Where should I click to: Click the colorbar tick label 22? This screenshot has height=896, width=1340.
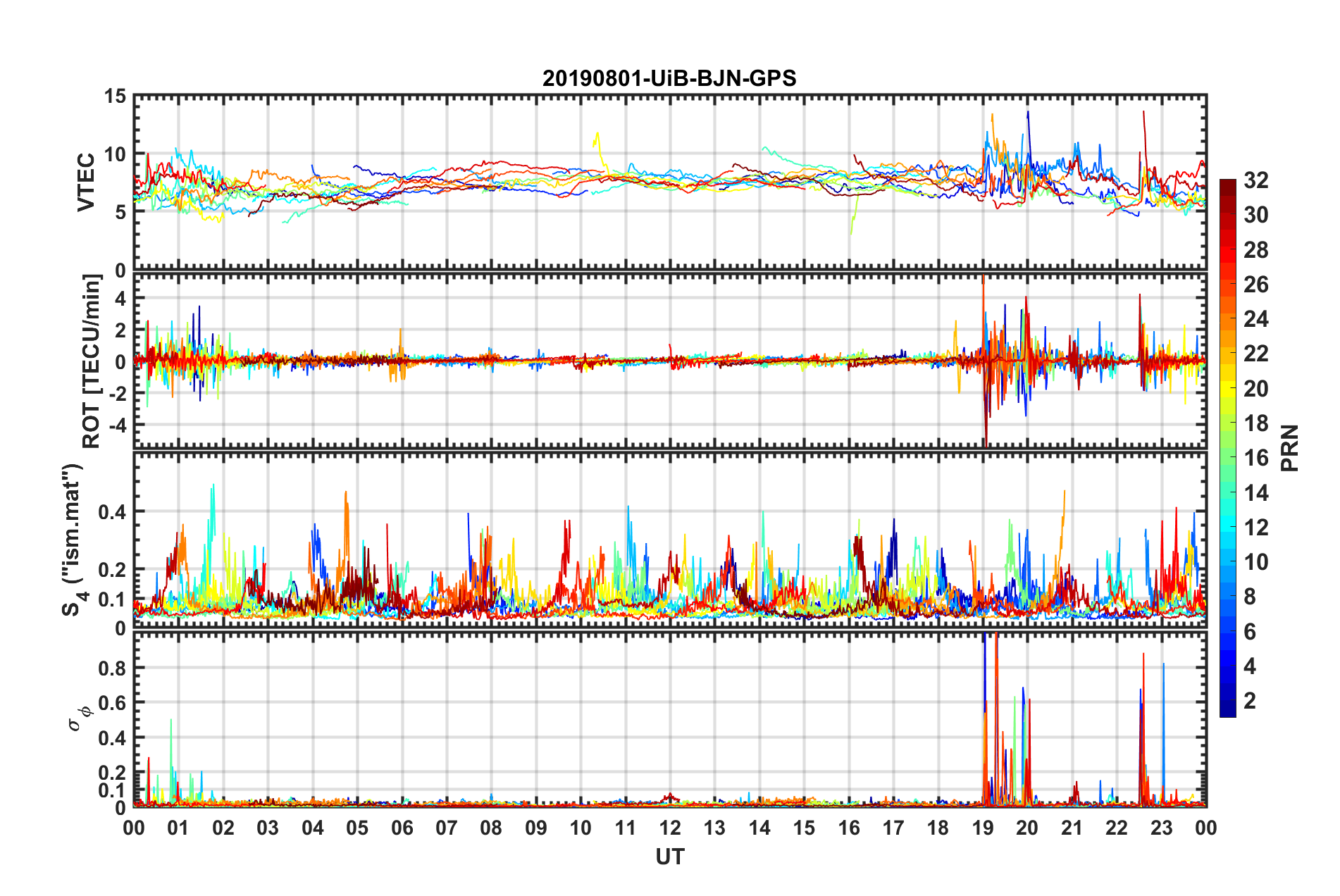(1256, 354)
